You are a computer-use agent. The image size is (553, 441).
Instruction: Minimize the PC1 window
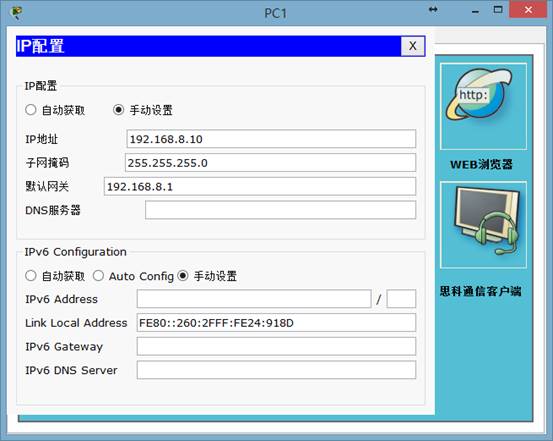475,11
